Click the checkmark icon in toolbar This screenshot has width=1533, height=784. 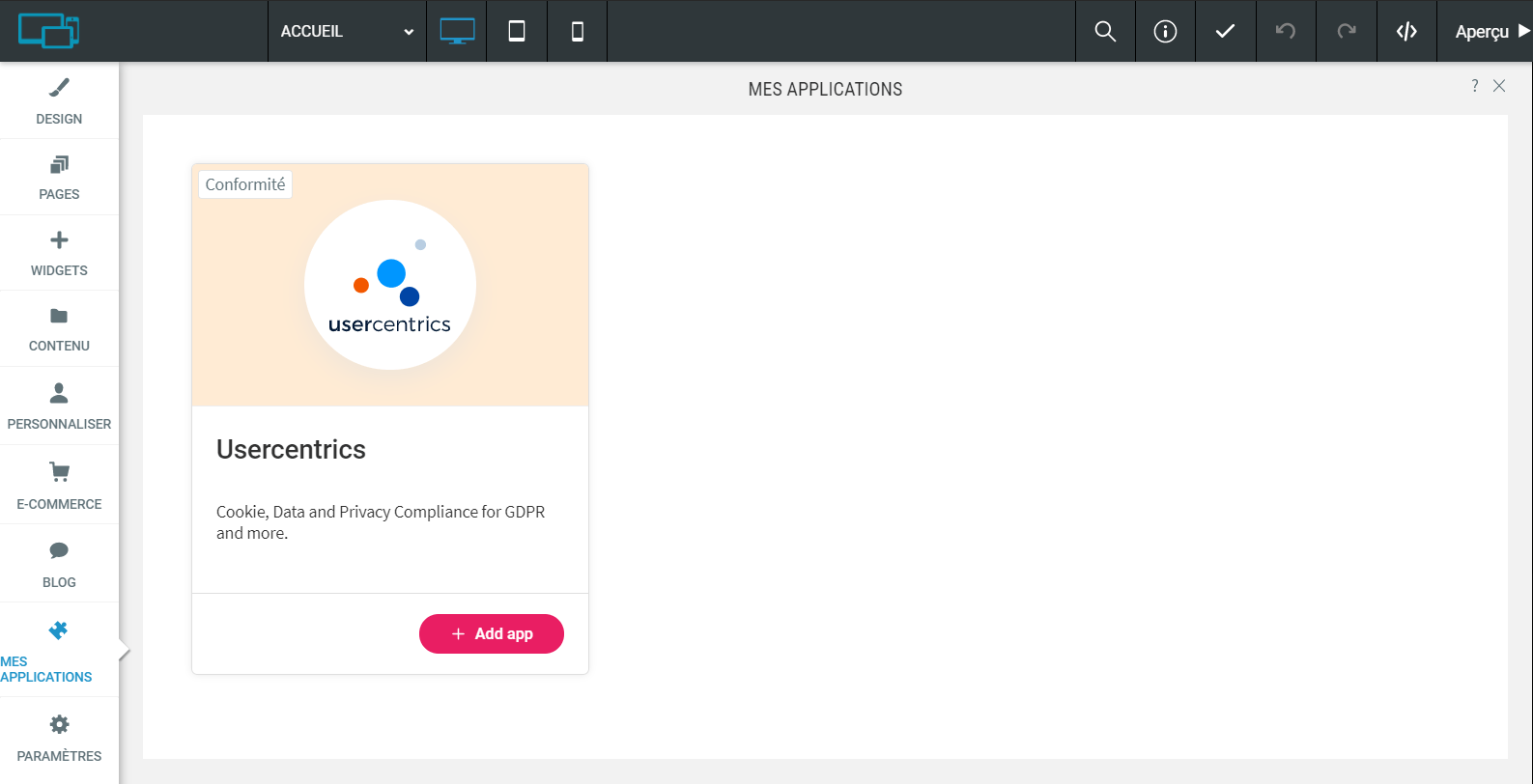coord(1226,31)
